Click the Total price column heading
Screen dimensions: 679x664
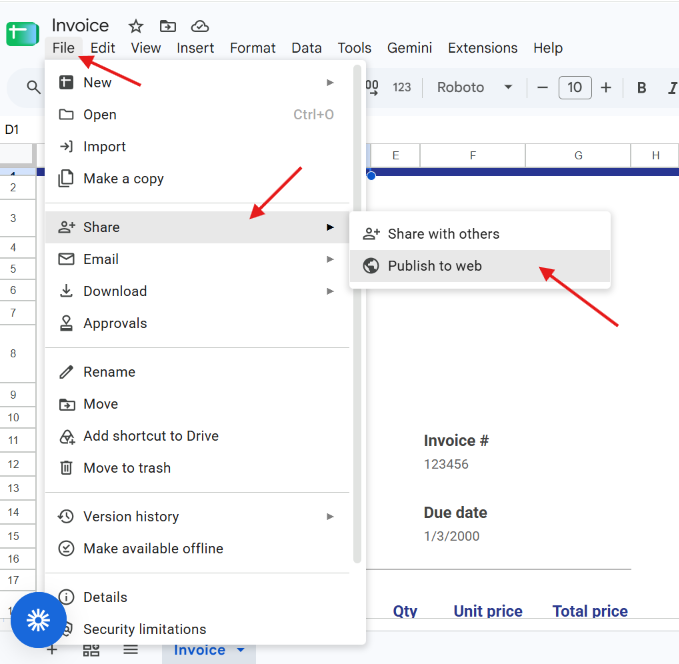590,611
